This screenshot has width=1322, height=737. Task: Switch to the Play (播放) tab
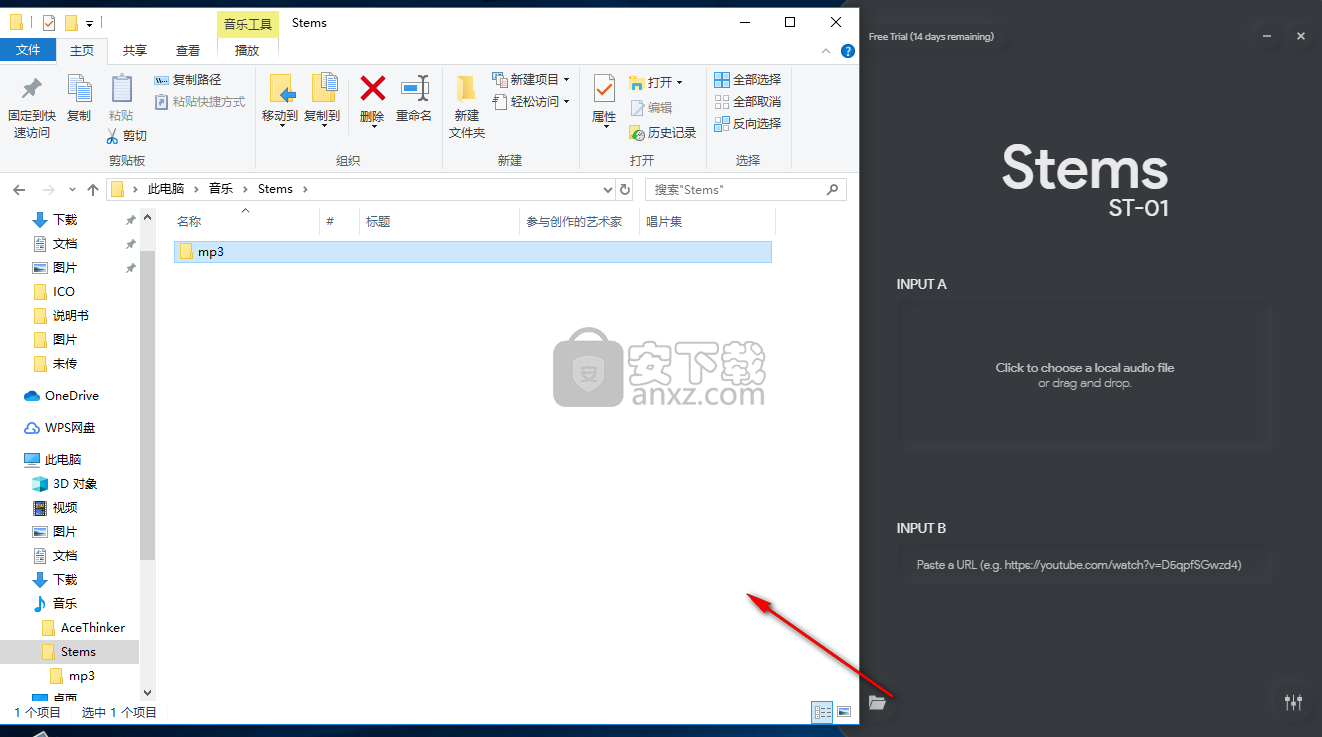tap(247, 51)
